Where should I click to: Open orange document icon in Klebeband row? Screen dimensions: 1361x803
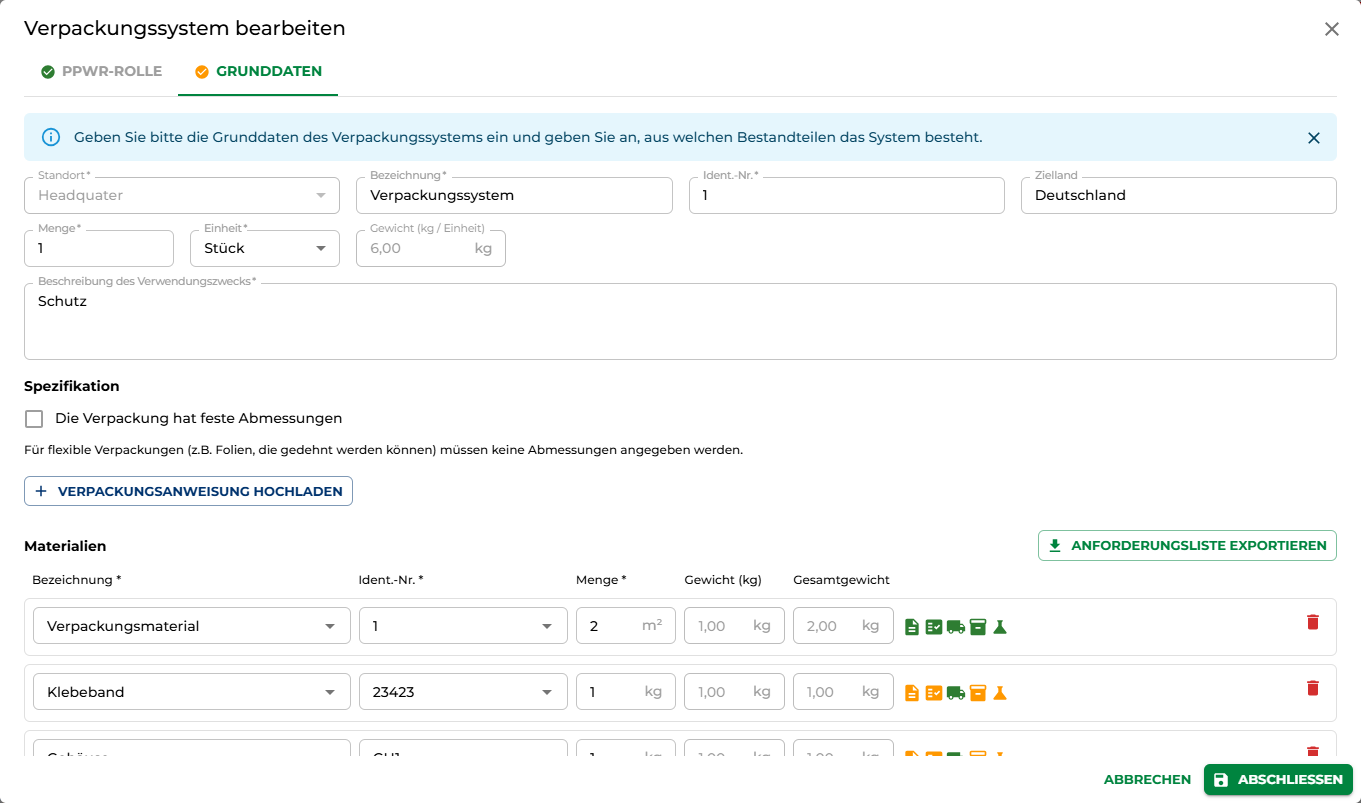912,693
